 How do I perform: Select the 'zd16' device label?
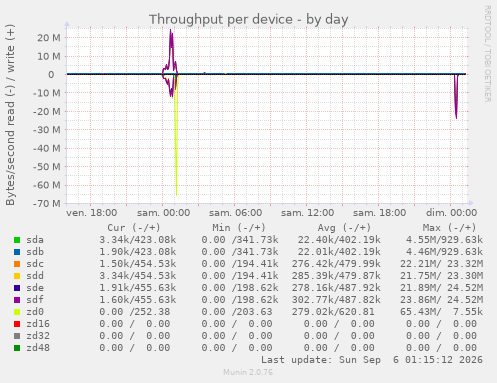click(38, 324)
